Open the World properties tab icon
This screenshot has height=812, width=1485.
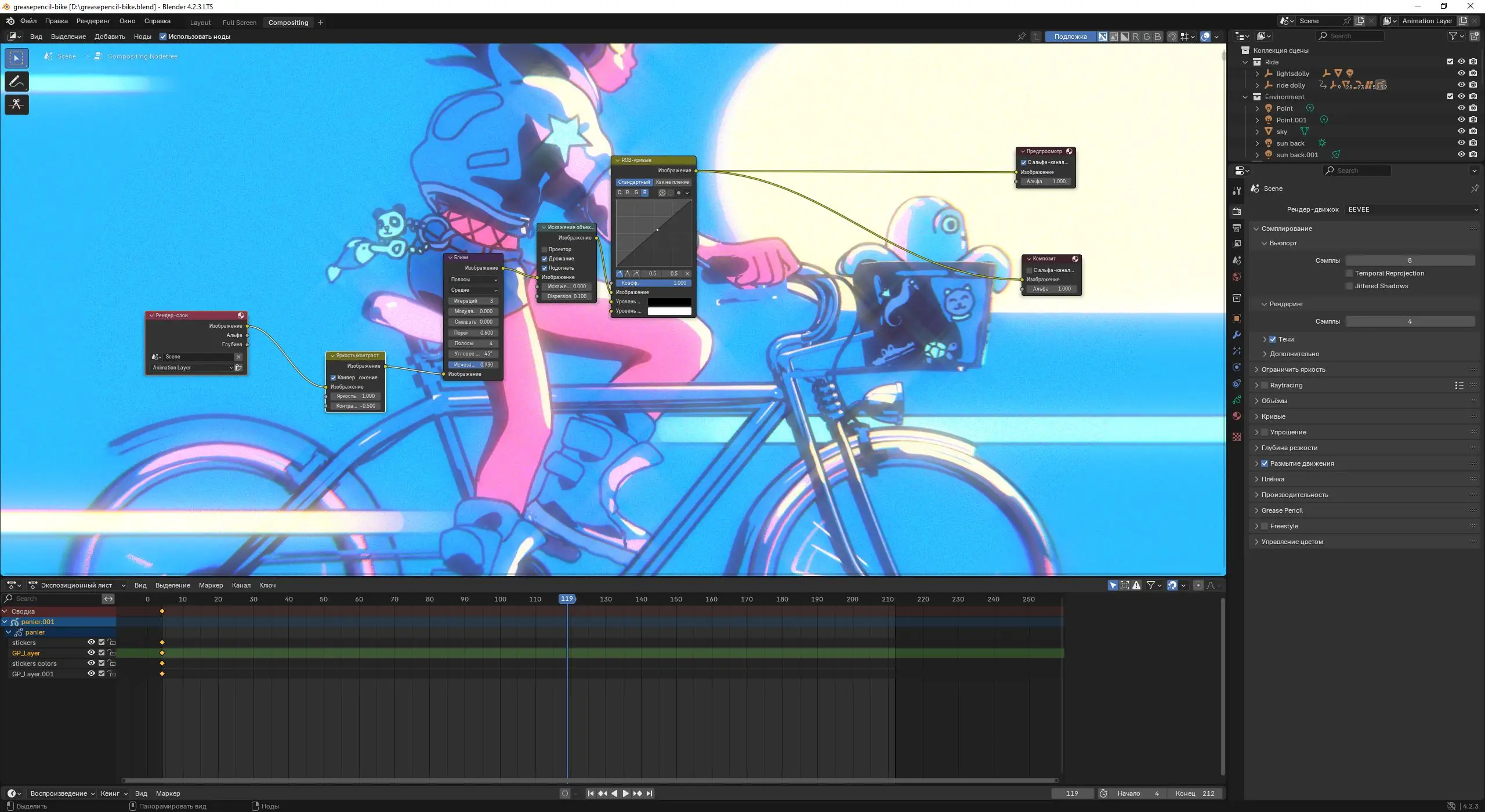1237,277
